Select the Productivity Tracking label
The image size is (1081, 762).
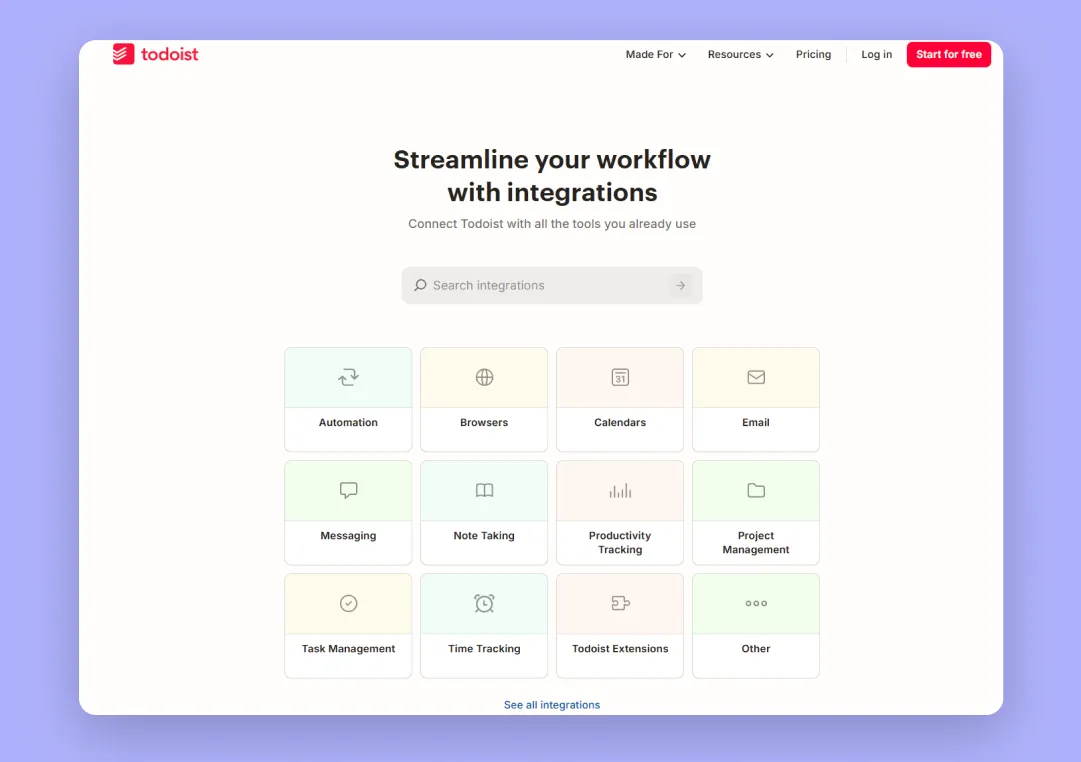coord(620,543)
